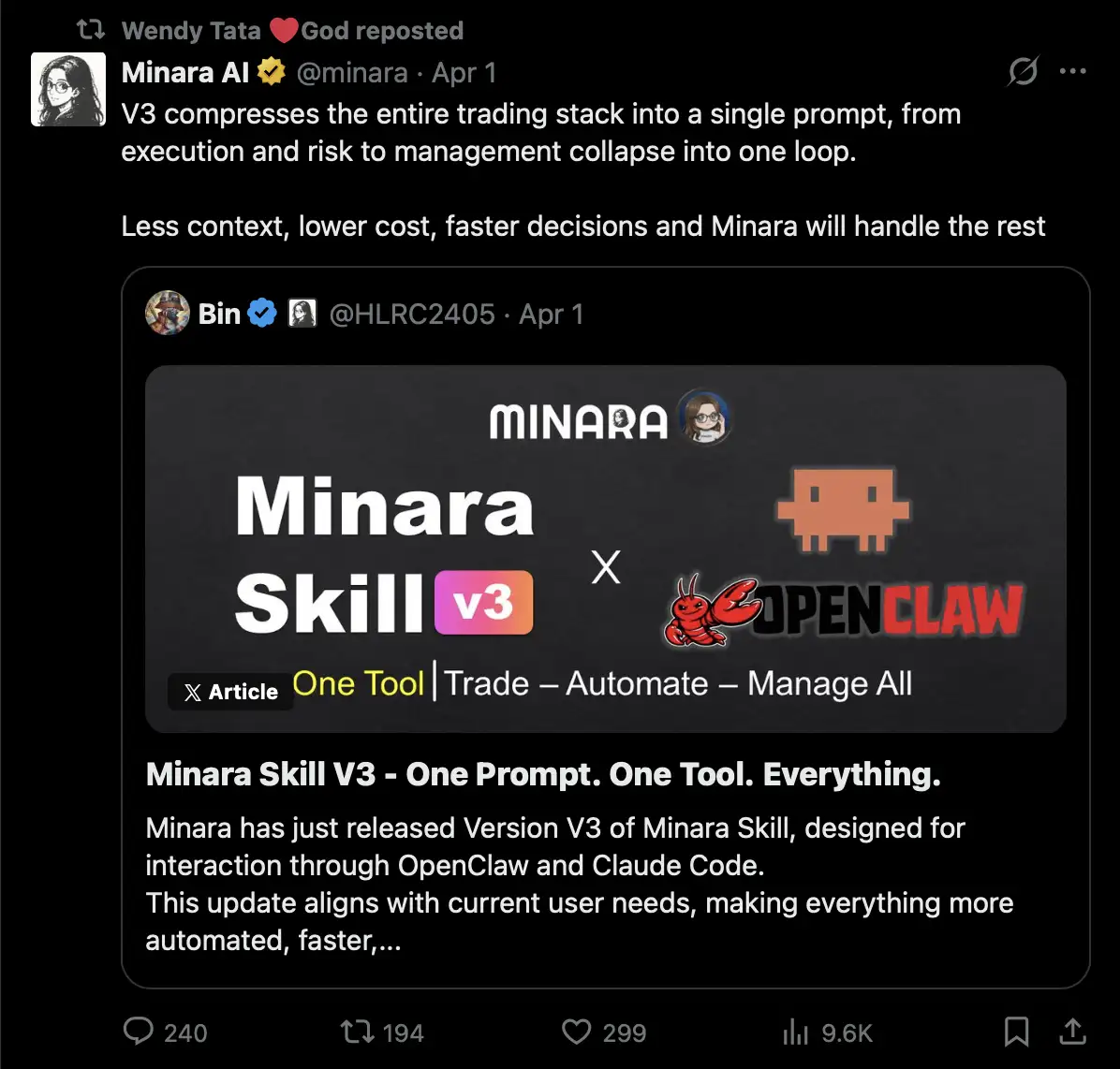Open article titled Minara Skill V3
The height and width of the screenshot is (1069, 1120).
(543, 774)
